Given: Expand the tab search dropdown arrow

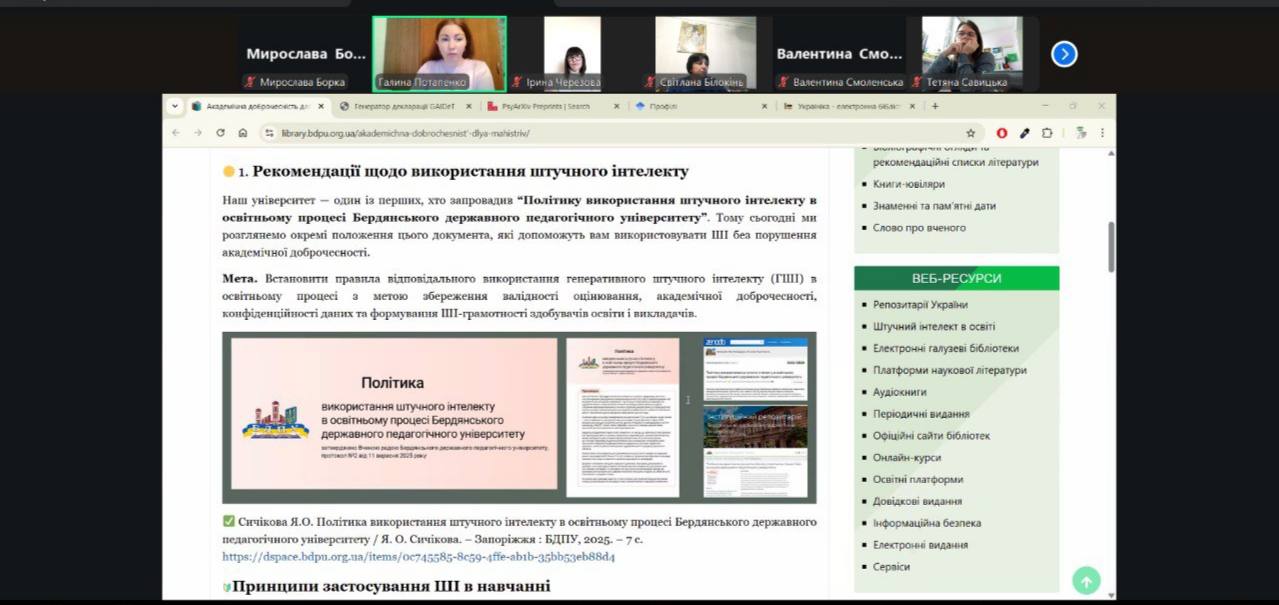Looking at the screenshot, I should tap(175, 106).
